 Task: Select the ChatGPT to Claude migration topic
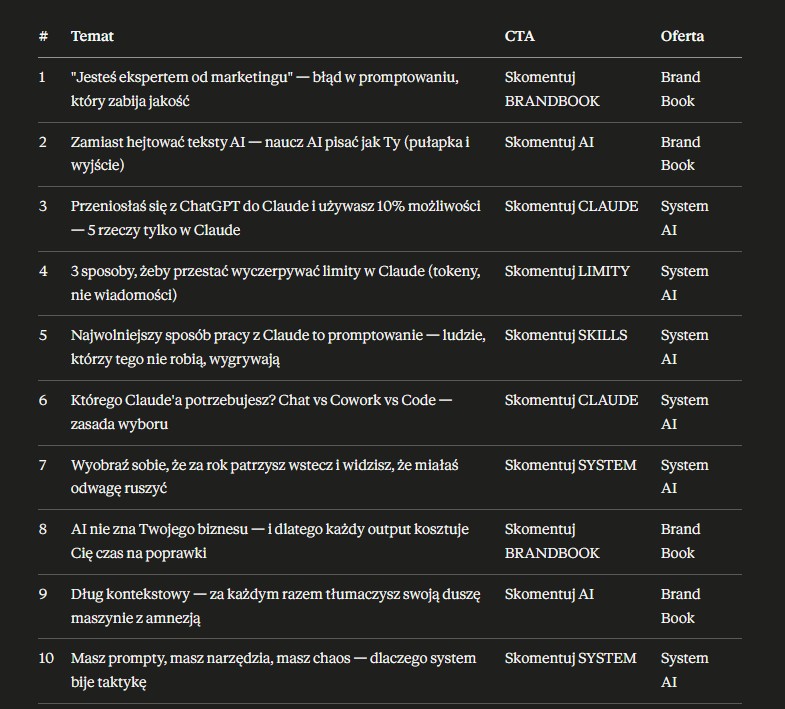click(x=276, y=218)
